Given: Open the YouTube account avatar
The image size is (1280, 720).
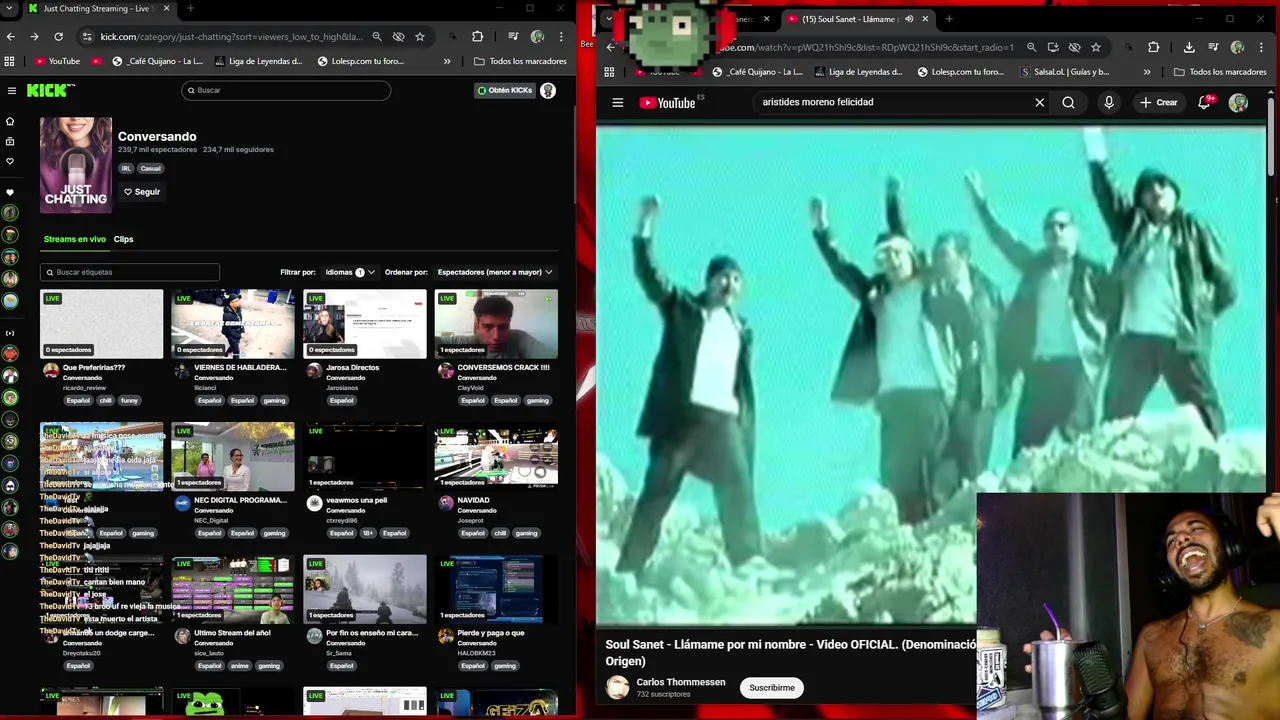Looking at the screenshot, I should [1238, 102].
